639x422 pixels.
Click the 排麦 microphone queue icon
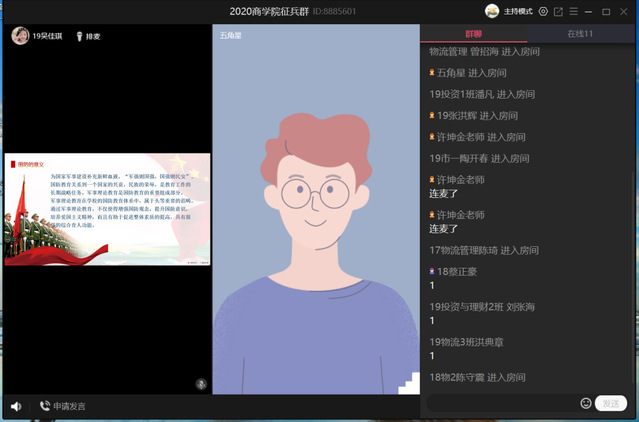(x=77, y=36)
